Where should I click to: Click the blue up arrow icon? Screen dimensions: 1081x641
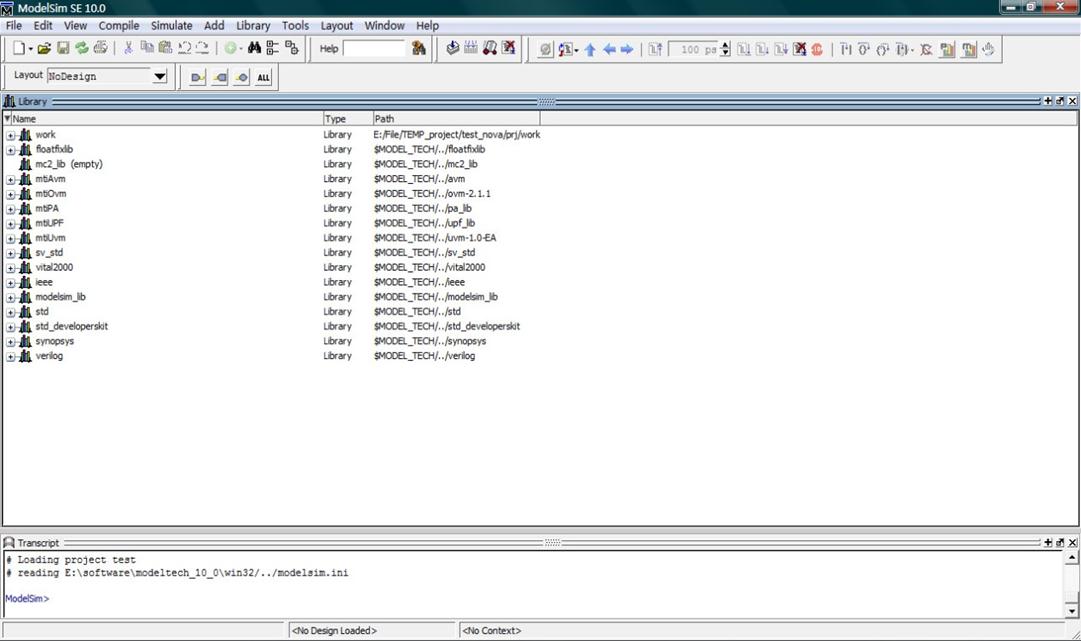(590, 50)
